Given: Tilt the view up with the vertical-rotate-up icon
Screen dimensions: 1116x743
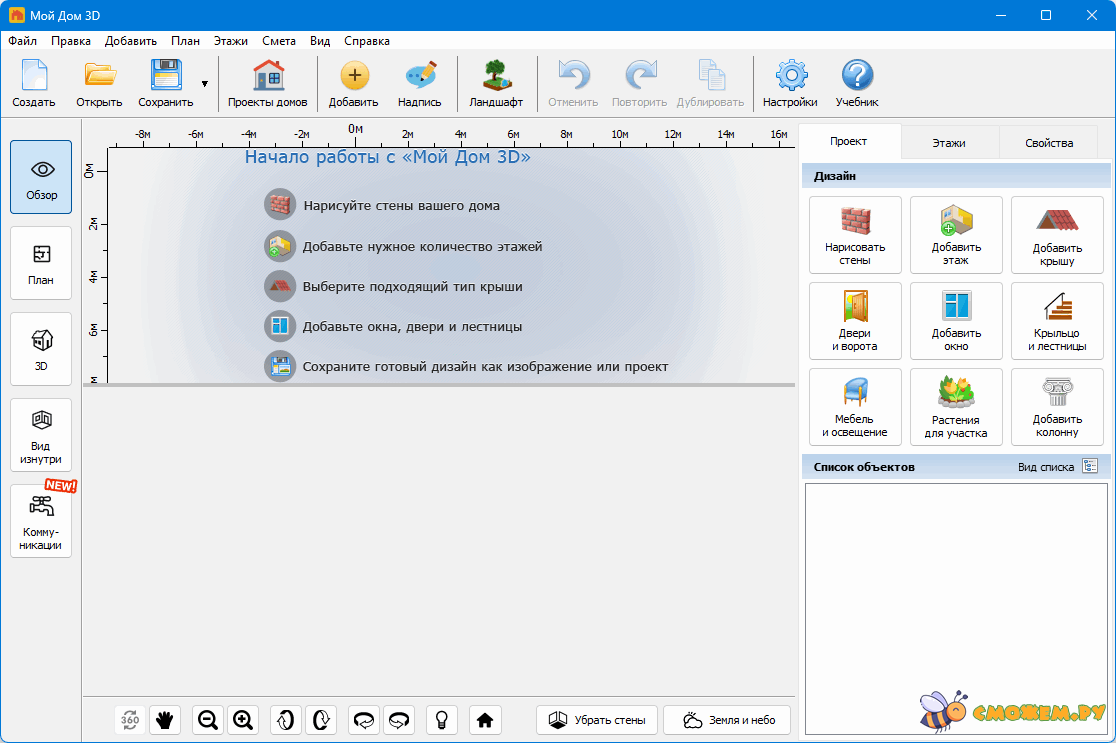Looking at the screenshot, I should pyautogui.click(x=285, y=720).
